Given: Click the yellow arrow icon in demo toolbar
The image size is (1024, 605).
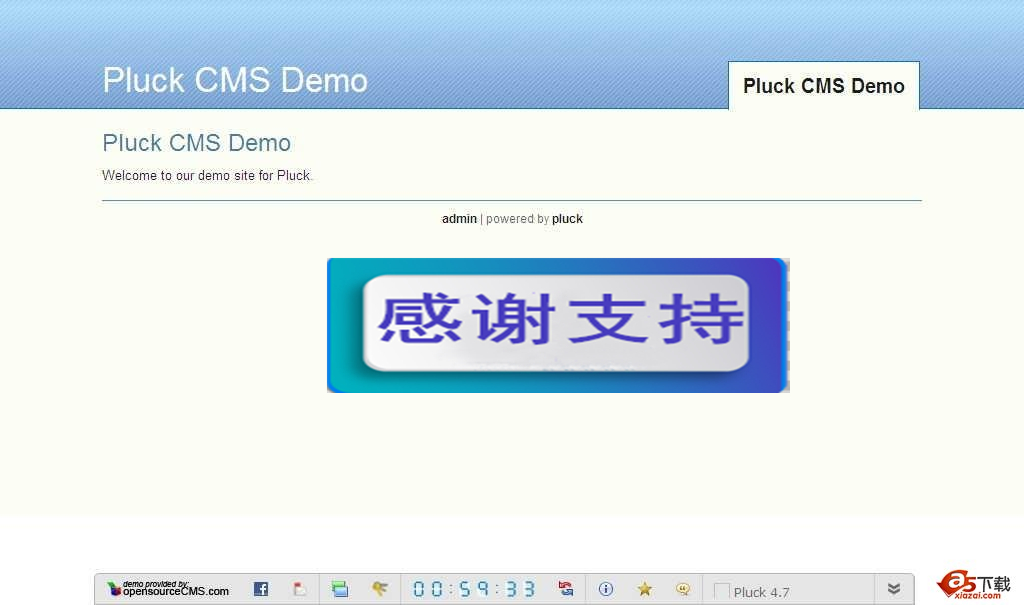Looking at the screenshot, I should pos(379,589).
